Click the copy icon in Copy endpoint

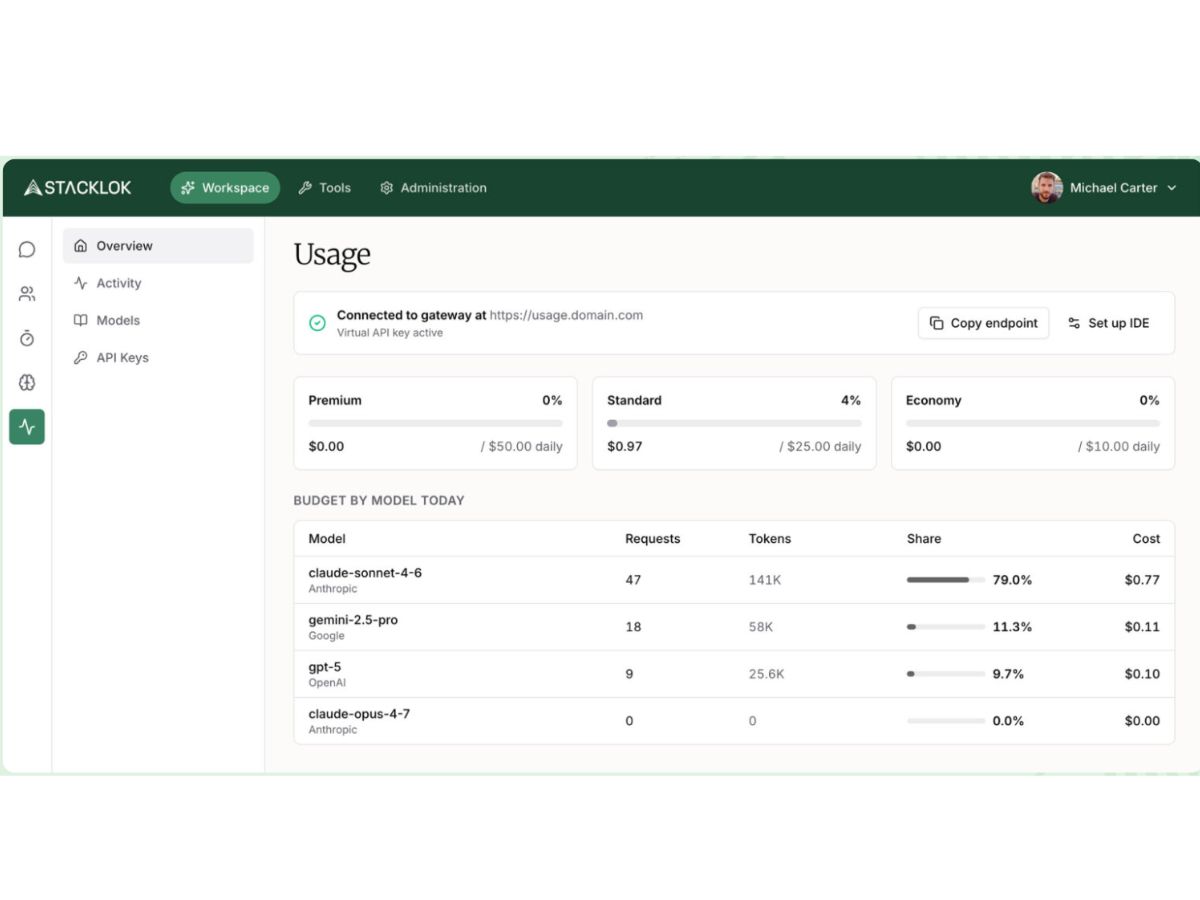click(x=936, y=323)
